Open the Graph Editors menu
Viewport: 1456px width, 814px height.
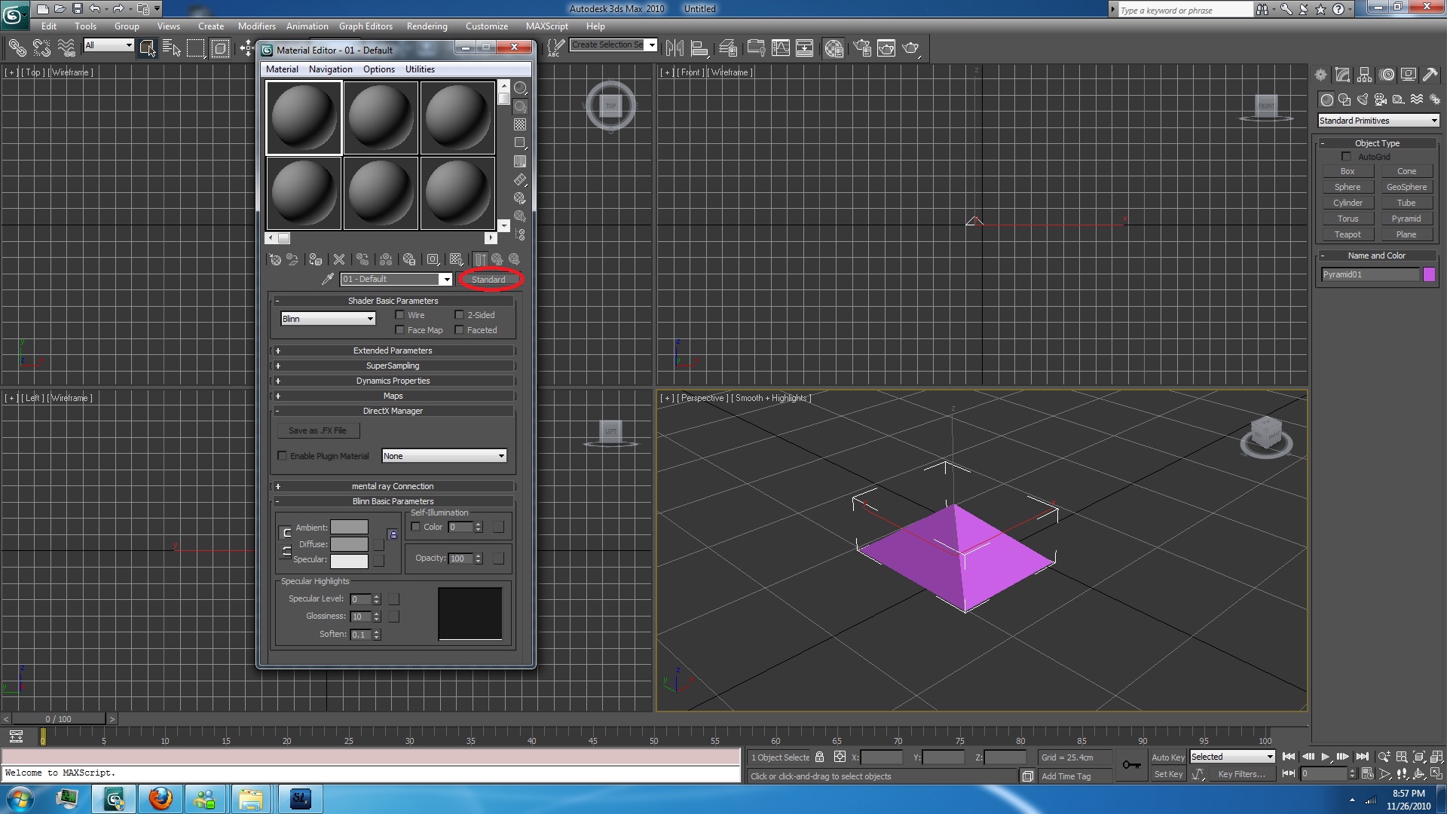point(366,26)
